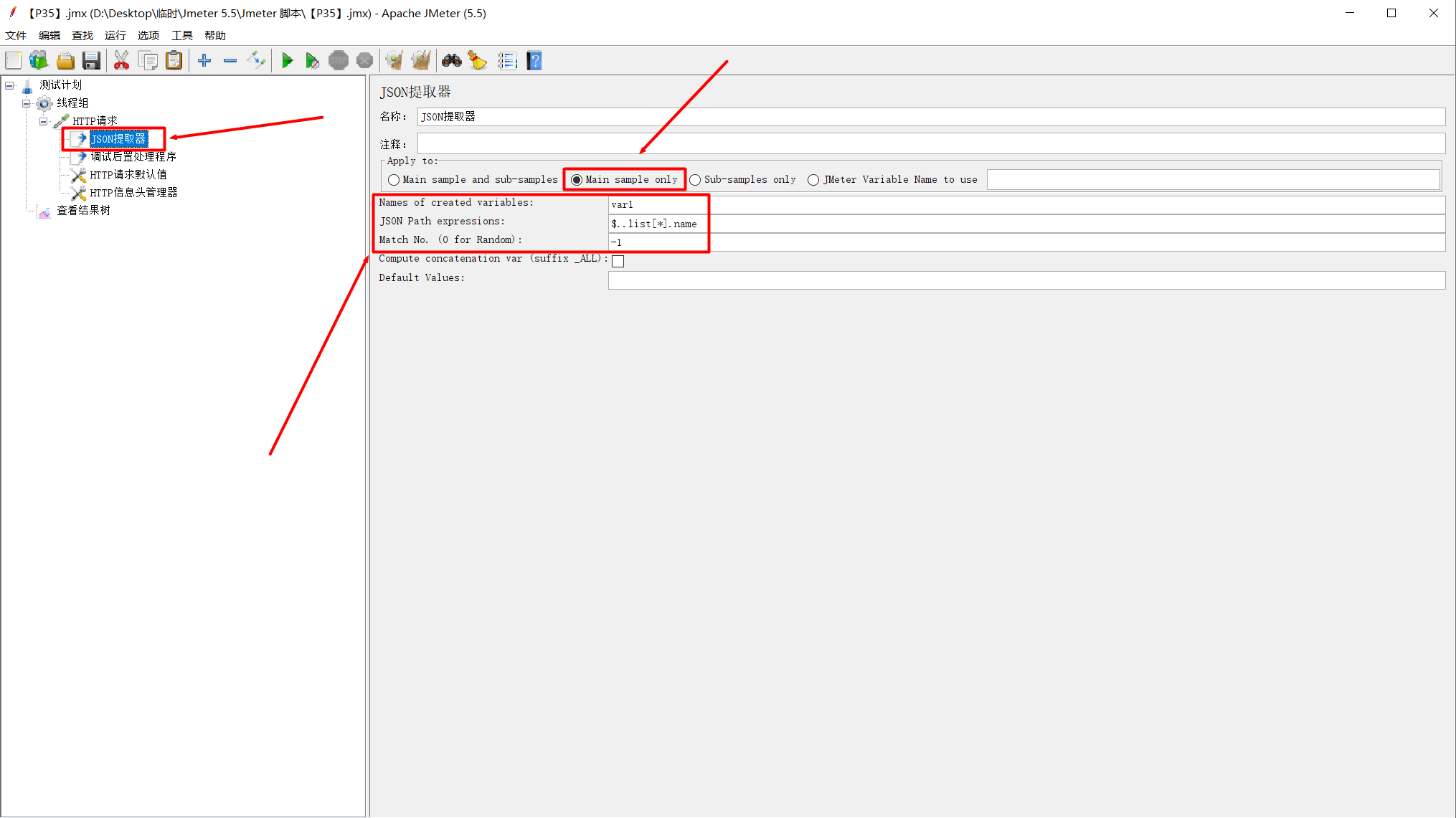Click the Function Helper list icon

(x=507, y=61)
